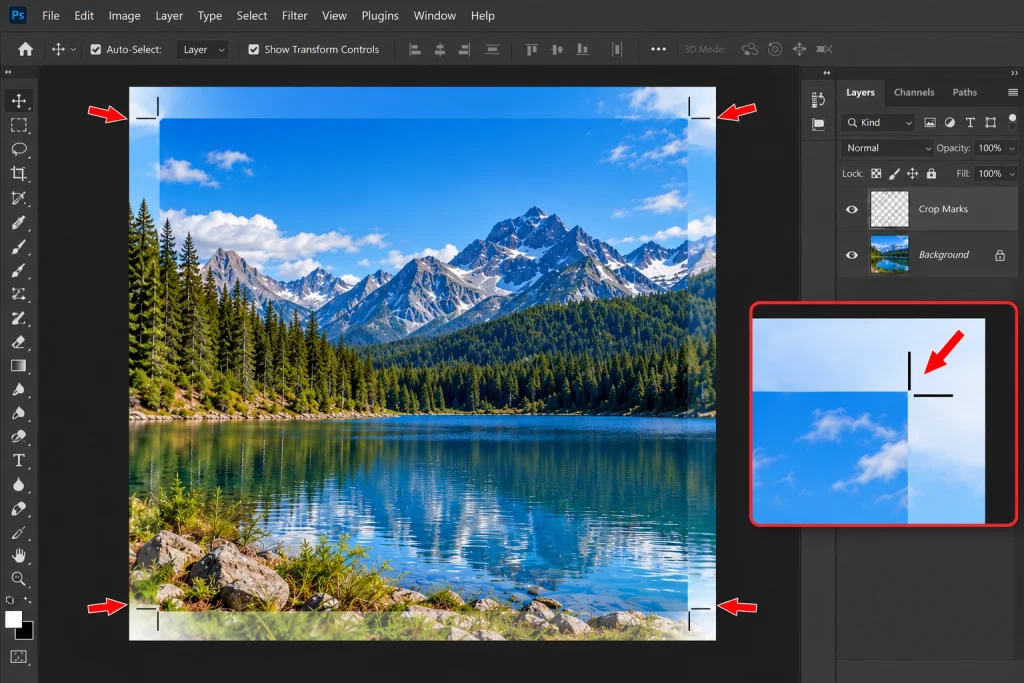Click align bottom edges icon
1024x683 pixels.
(x=582, y=49)
